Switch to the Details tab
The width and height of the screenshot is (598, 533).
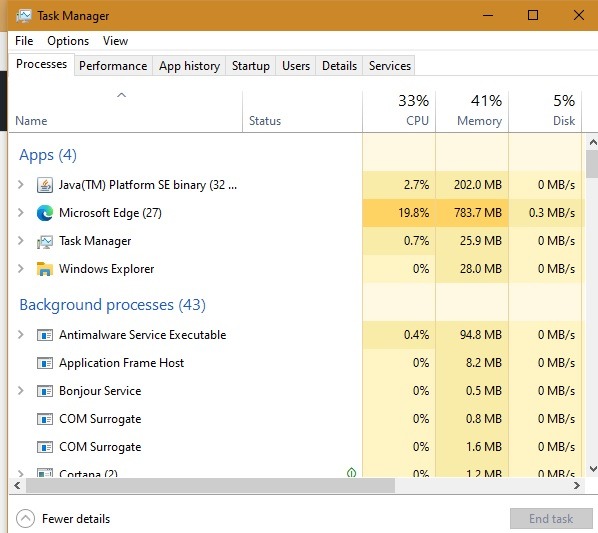tap(339, 66)
